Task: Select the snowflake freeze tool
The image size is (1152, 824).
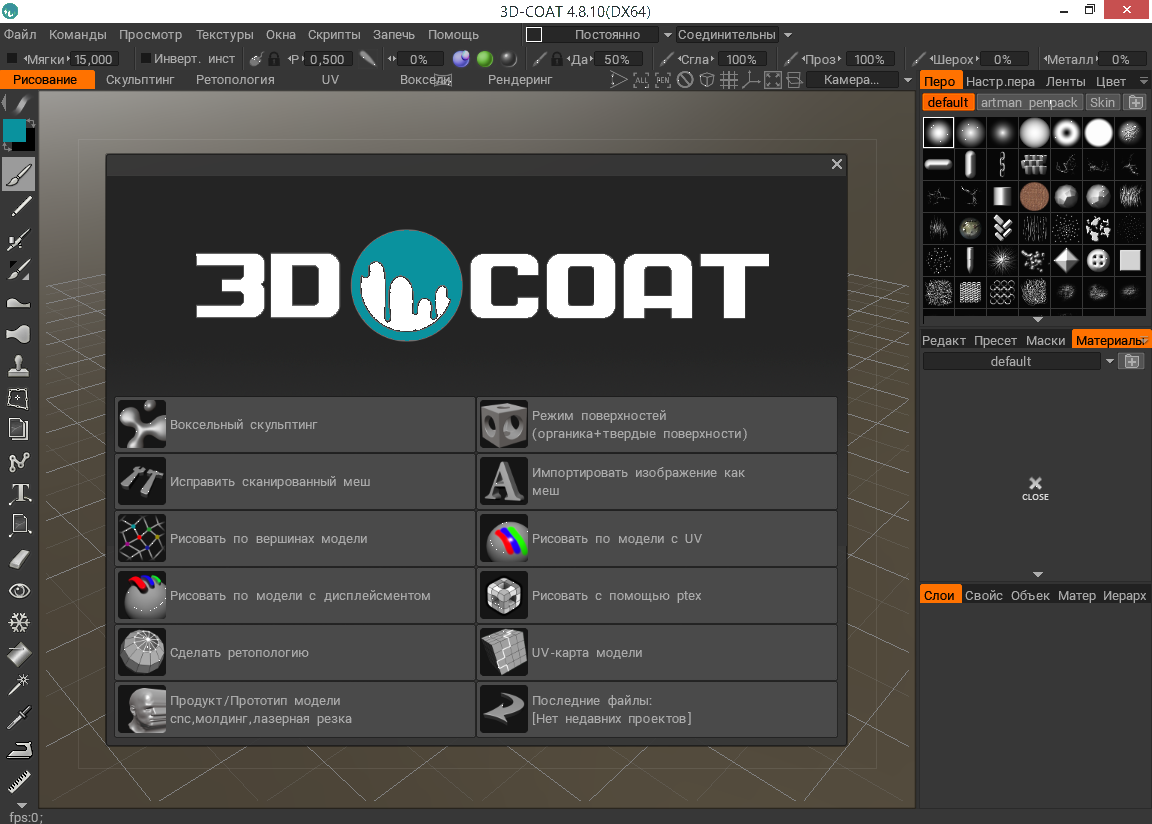Action: coord(18,623)
